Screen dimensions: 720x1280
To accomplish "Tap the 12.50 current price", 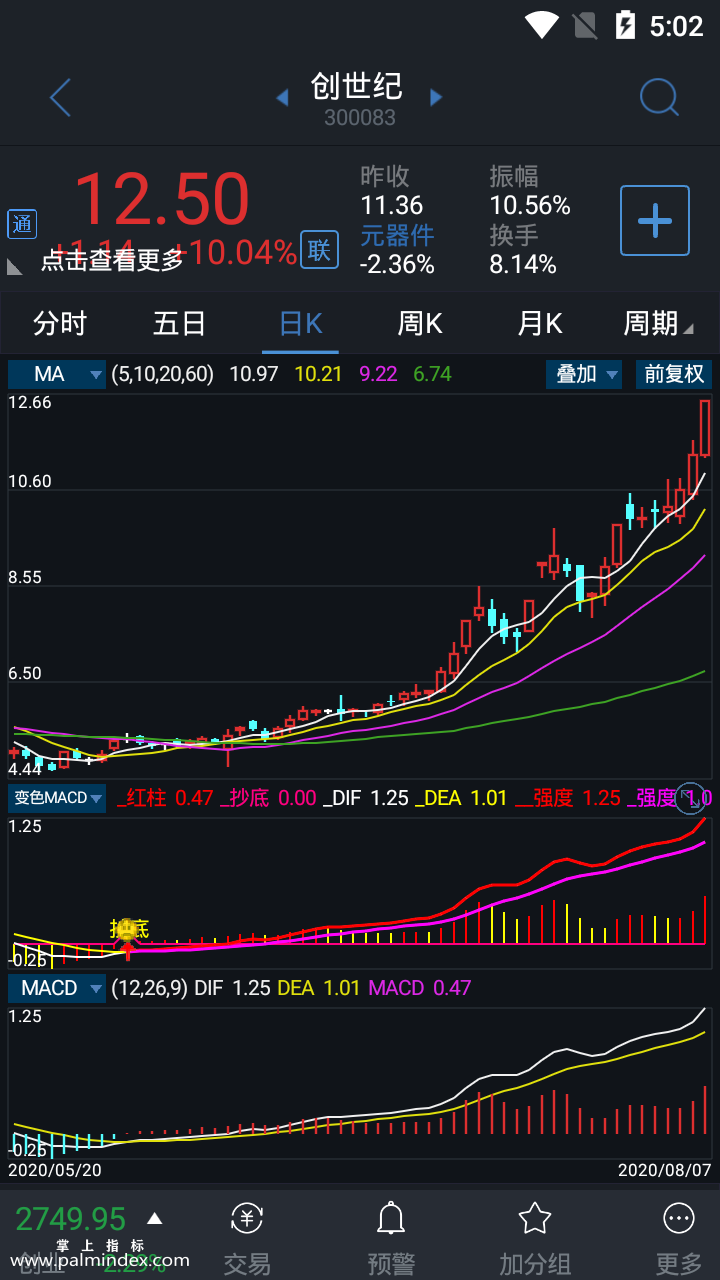I will pyautogui.click(x=162, y=199).
